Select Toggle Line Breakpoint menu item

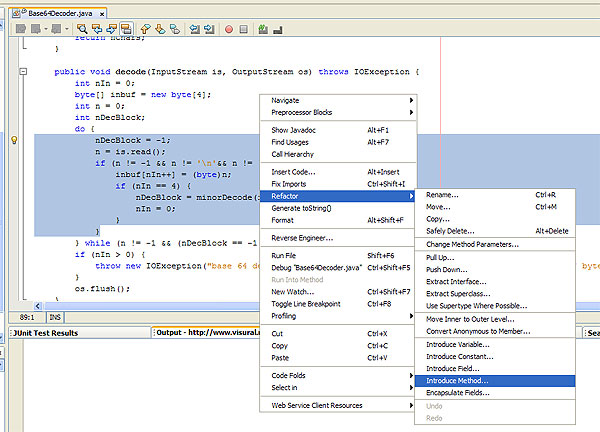(338, 304)
